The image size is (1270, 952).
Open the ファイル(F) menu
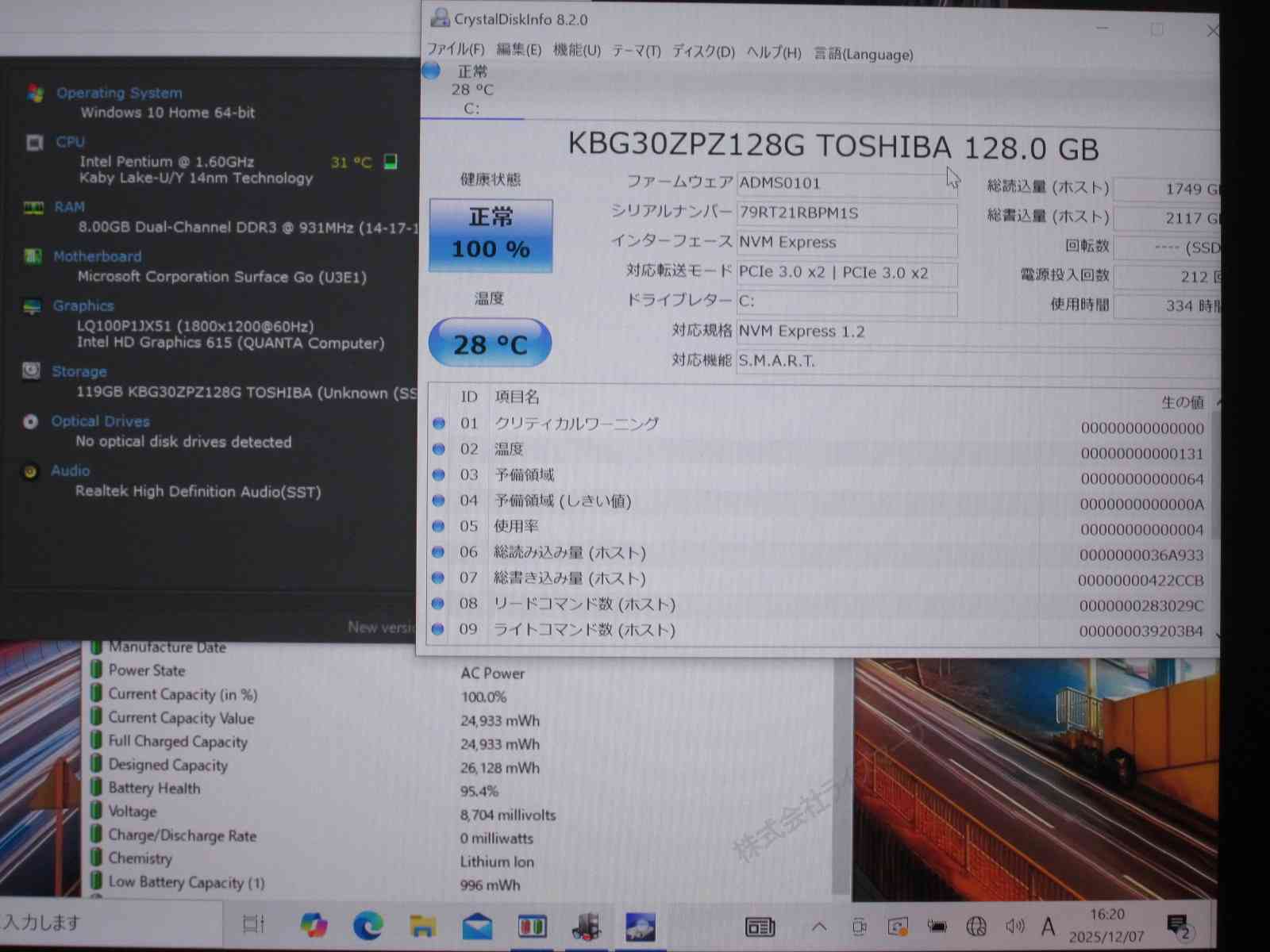(456, 49)
